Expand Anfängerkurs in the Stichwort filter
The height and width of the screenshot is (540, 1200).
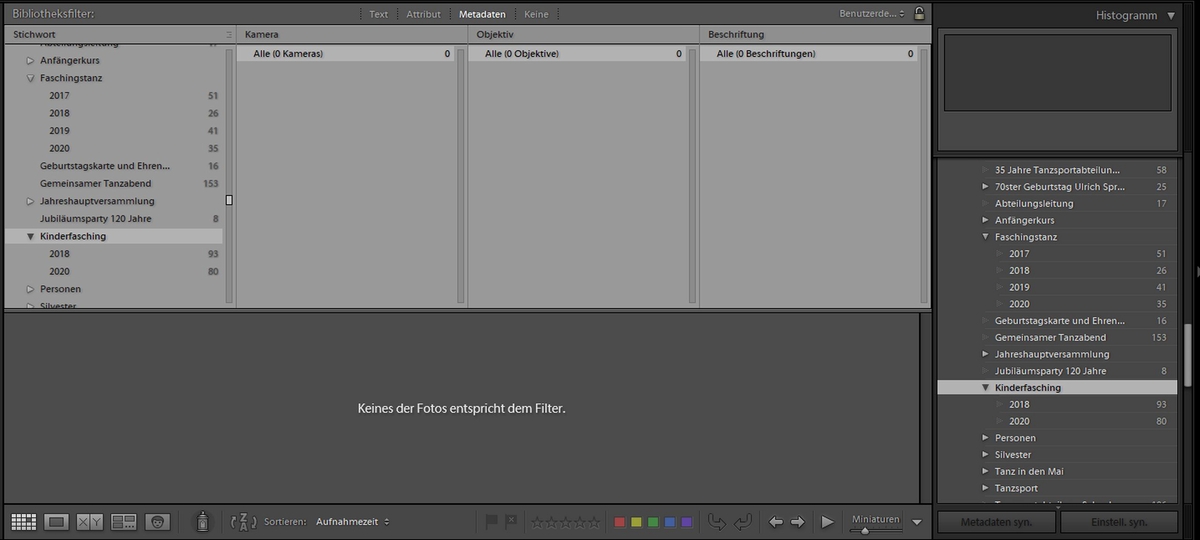pos(30,61)
